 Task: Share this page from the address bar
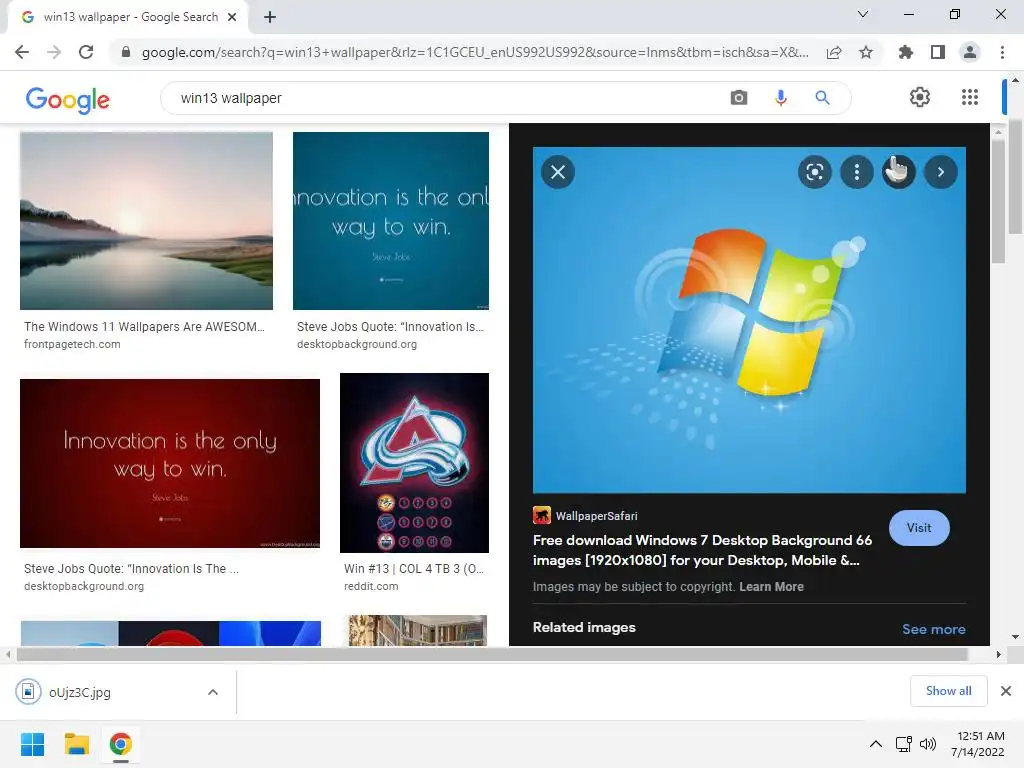[x=834, y=52]
